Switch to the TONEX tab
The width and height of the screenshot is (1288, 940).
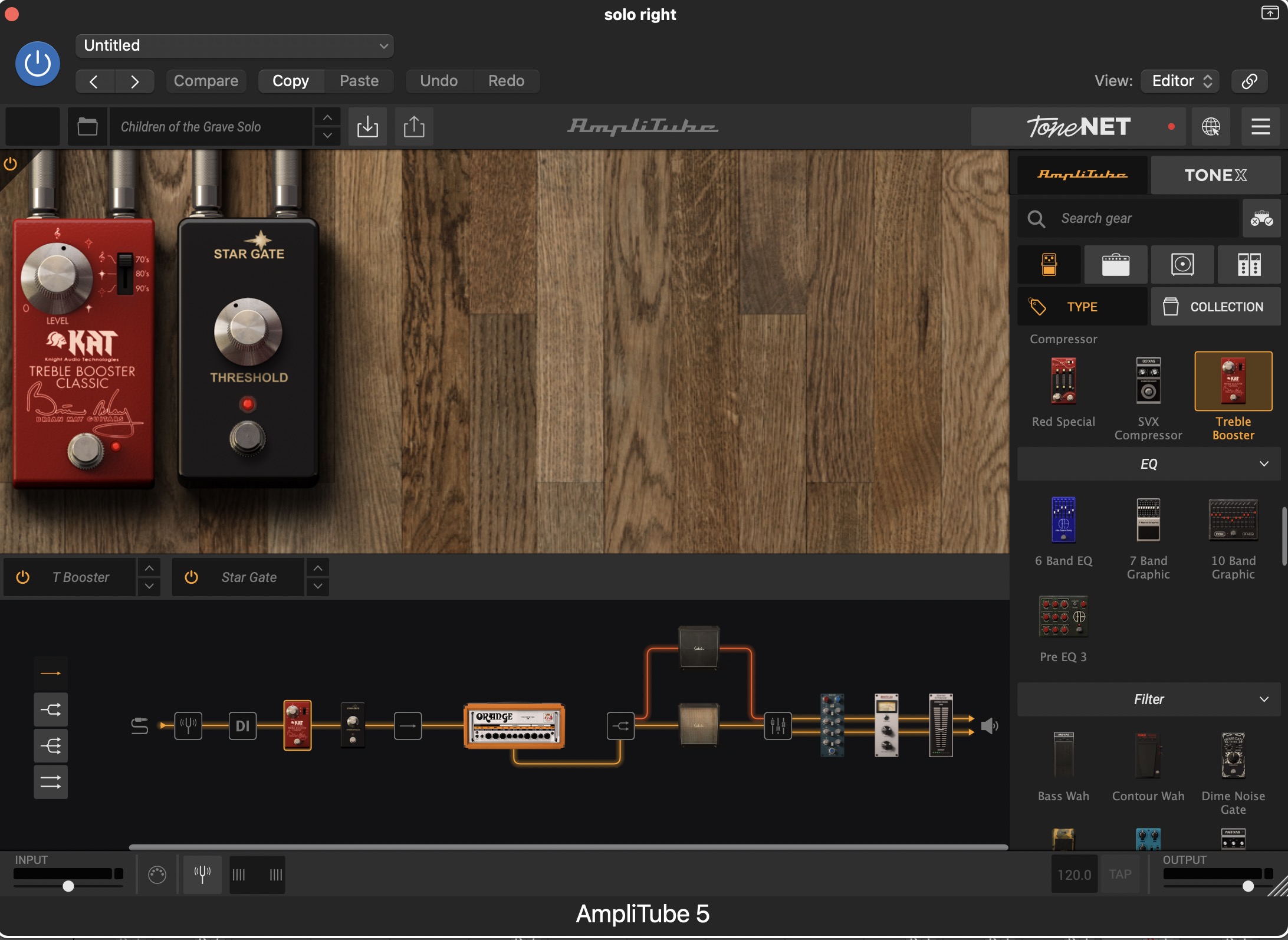tap(1215, 175)
